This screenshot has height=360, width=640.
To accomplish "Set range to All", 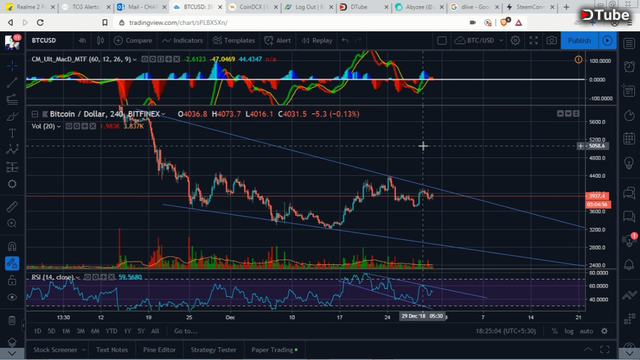I will click(155, 331).
